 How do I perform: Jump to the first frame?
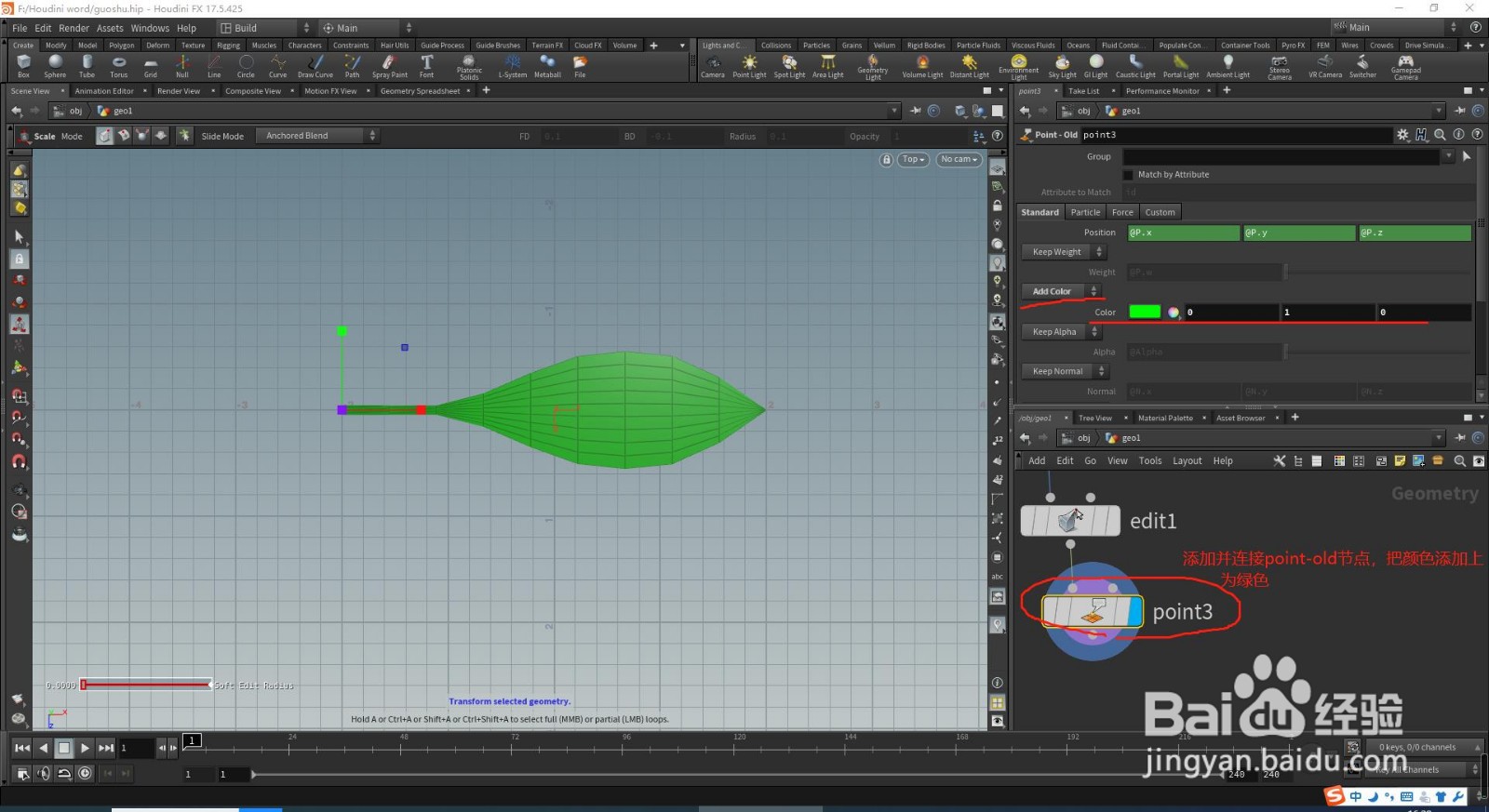point(22,748)
